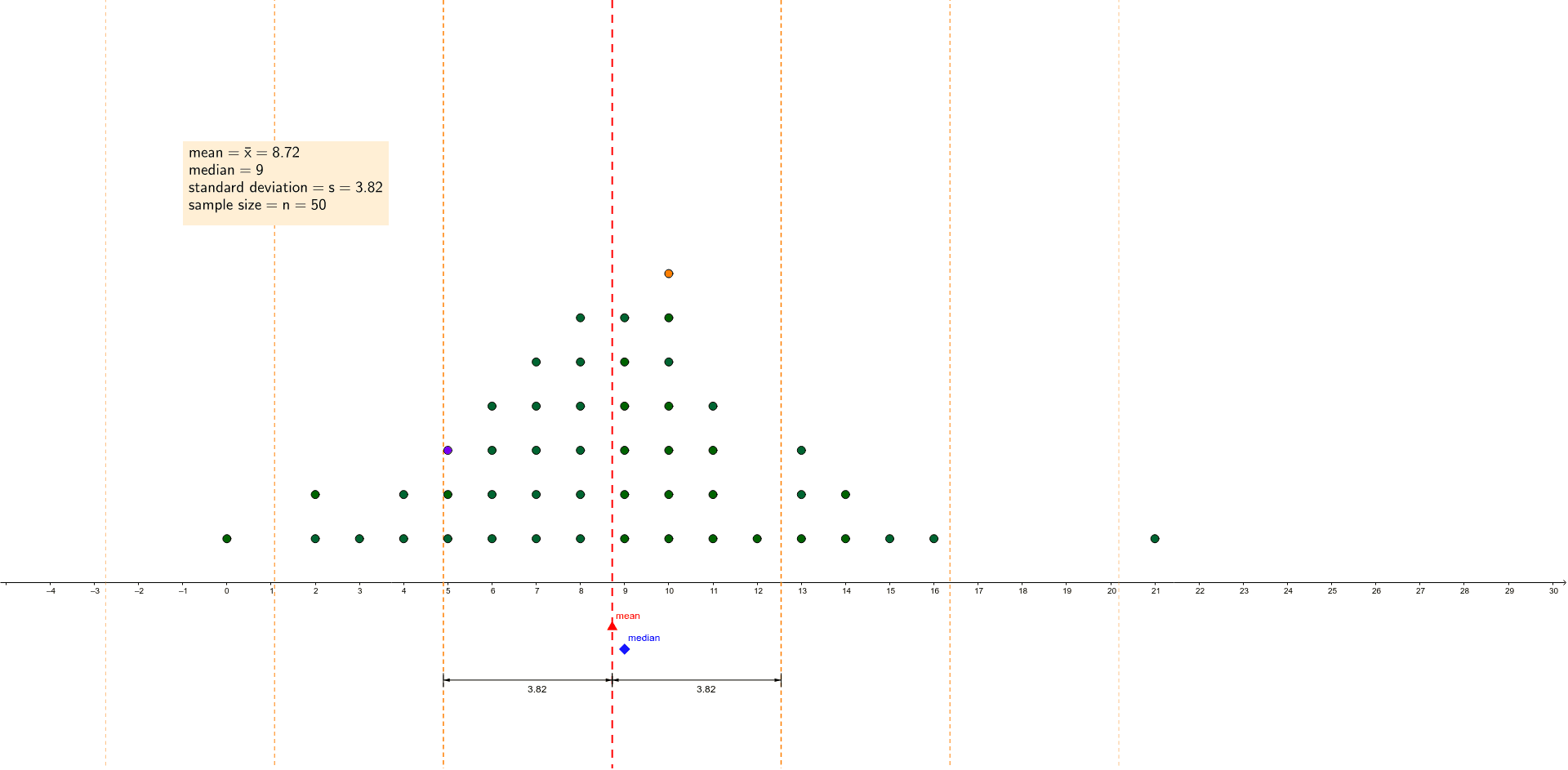Click the lone green dot at 12
This screenshot has height=770, width=1568.
coord(757,539)
